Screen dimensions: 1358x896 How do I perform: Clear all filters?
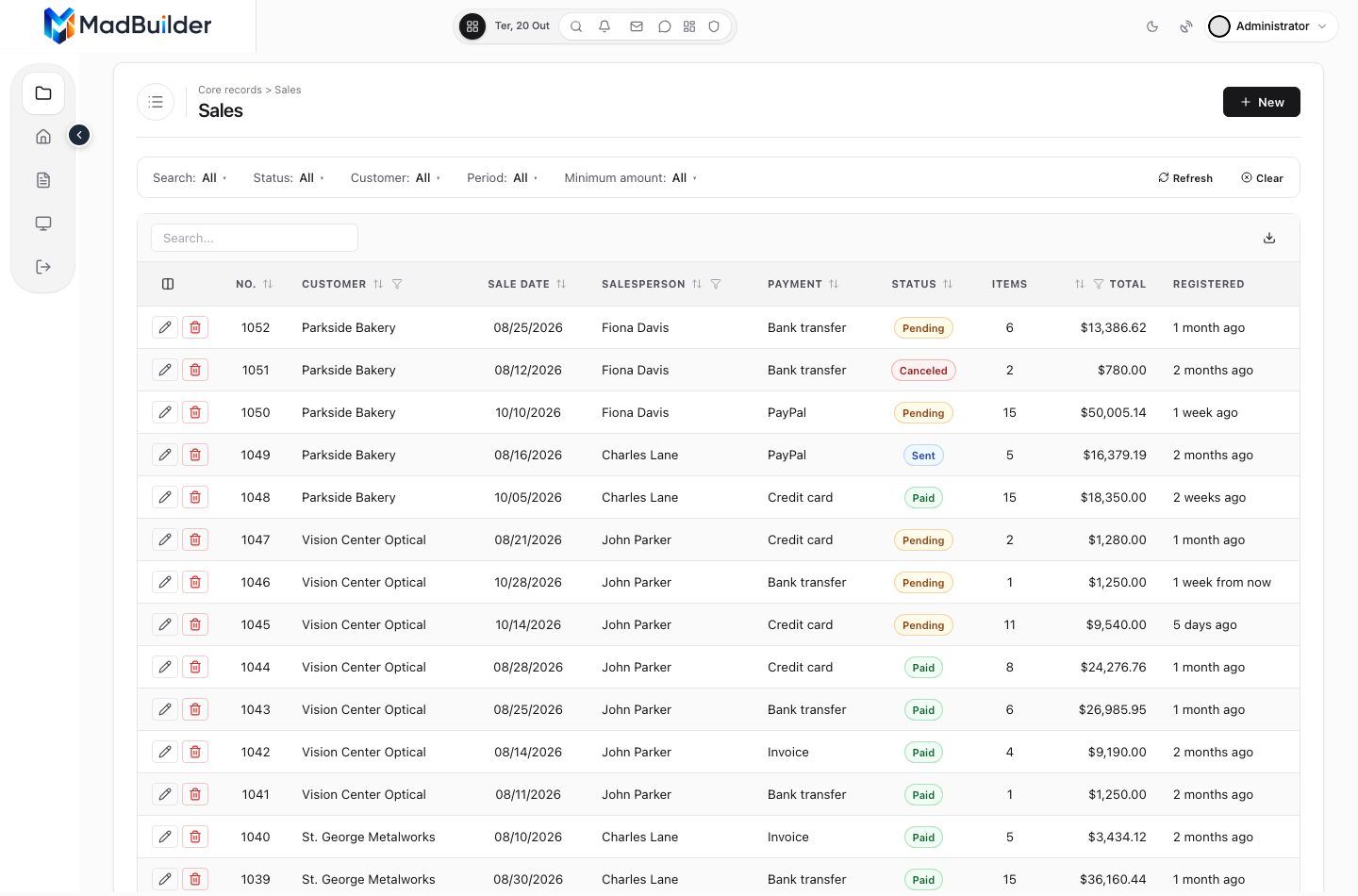coord(1262,177)
